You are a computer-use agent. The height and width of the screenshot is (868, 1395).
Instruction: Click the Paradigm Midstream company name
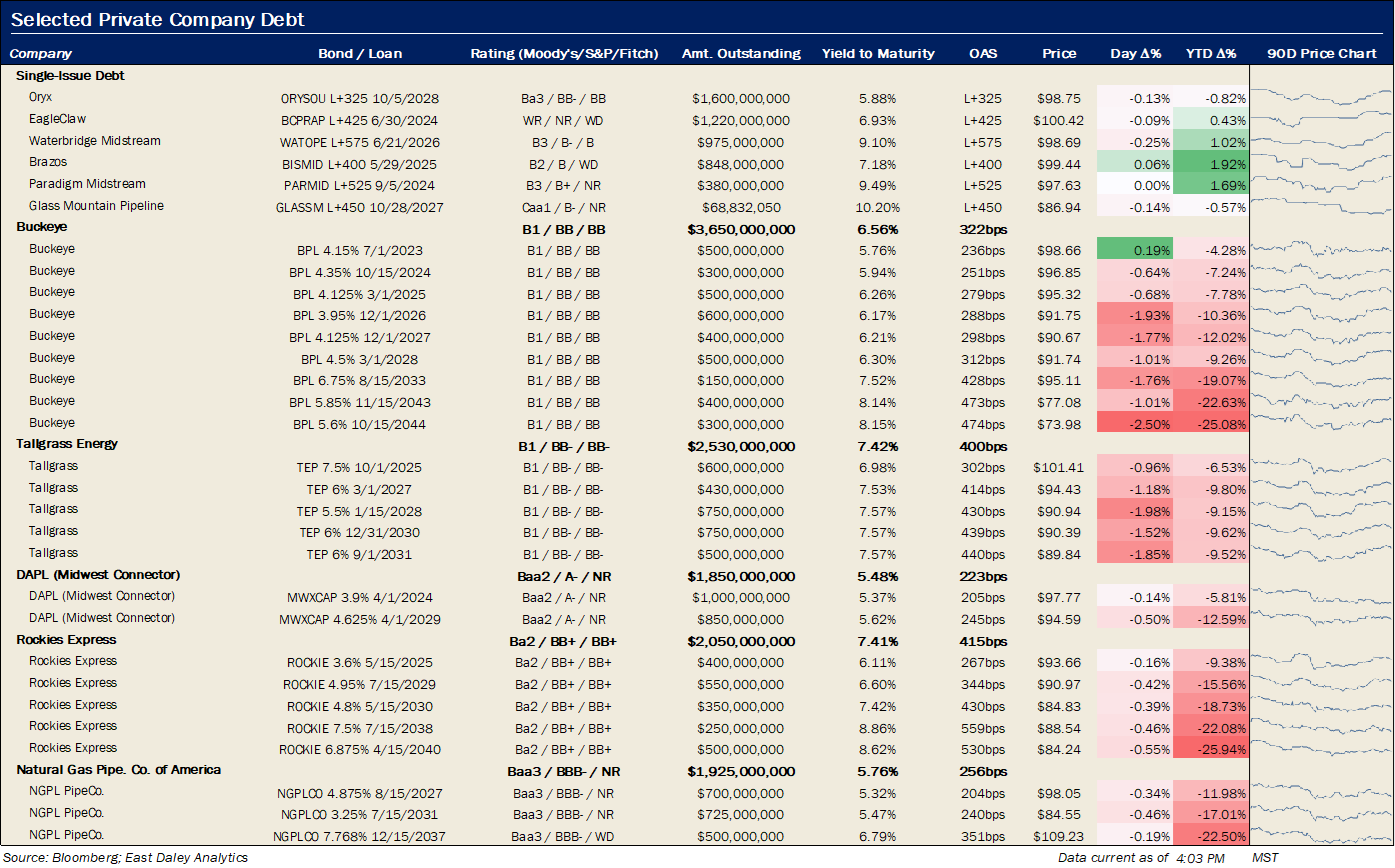click(87, 184)
